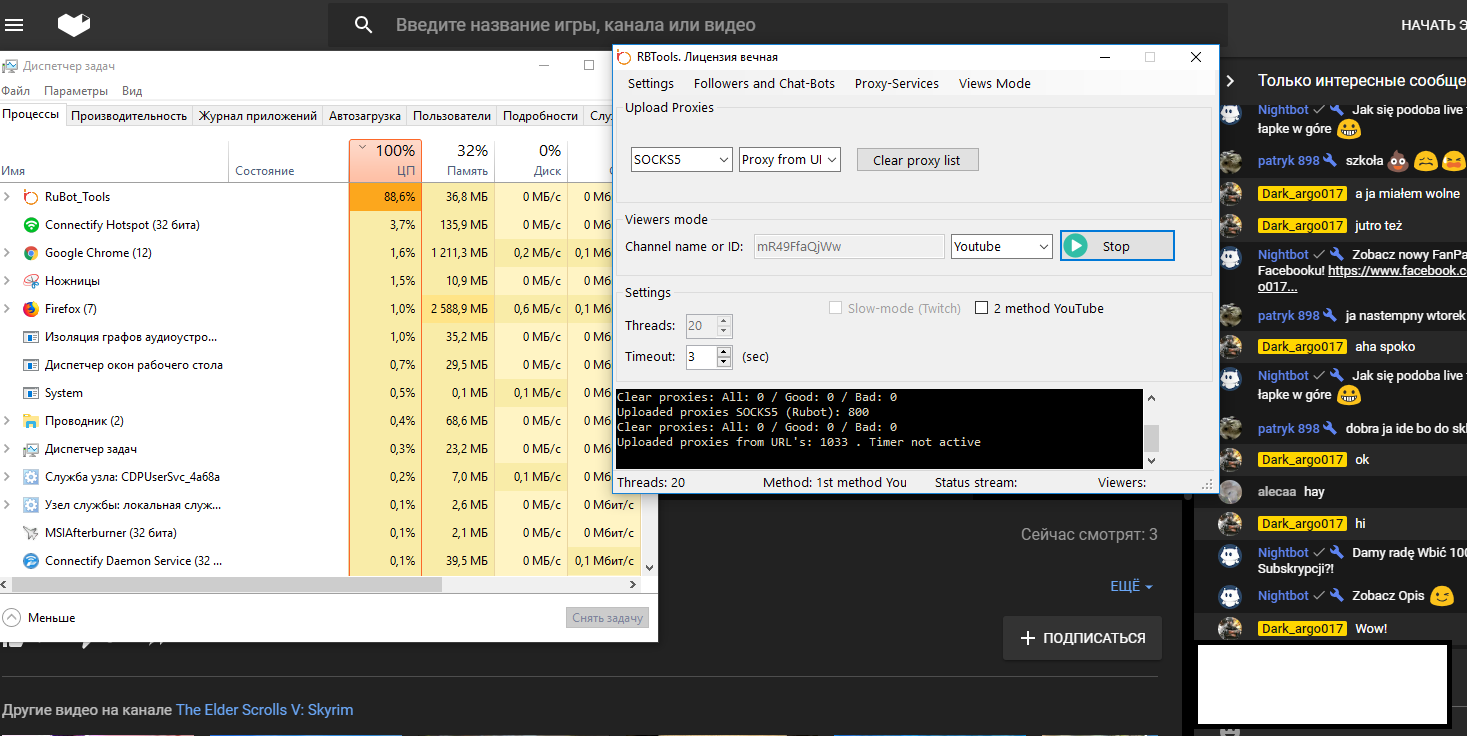Expand the Проводник process group
1467x736 pixels.
click(x=8, y=421)
